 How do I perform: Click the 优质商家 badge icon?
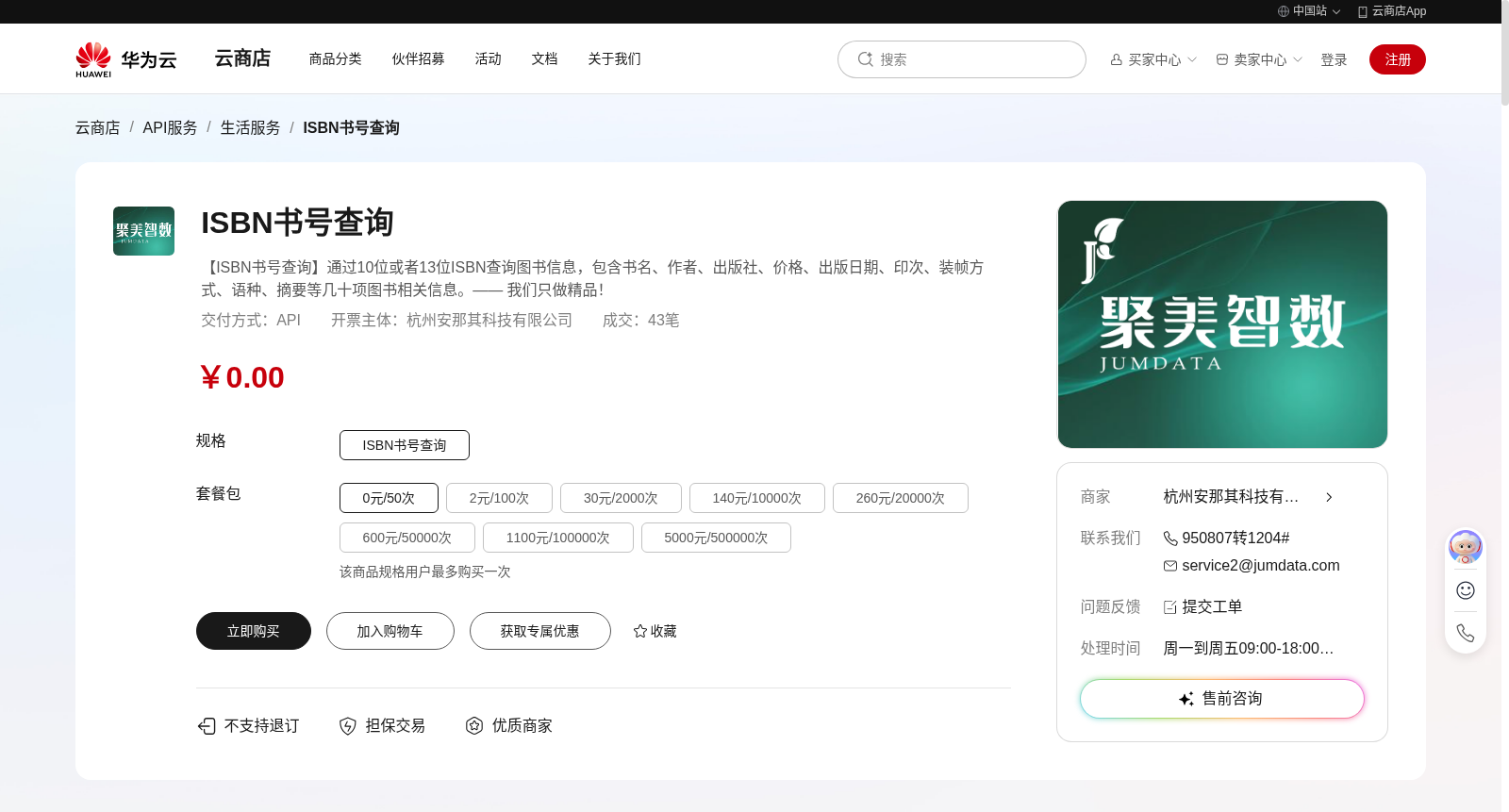click(474, 725)
